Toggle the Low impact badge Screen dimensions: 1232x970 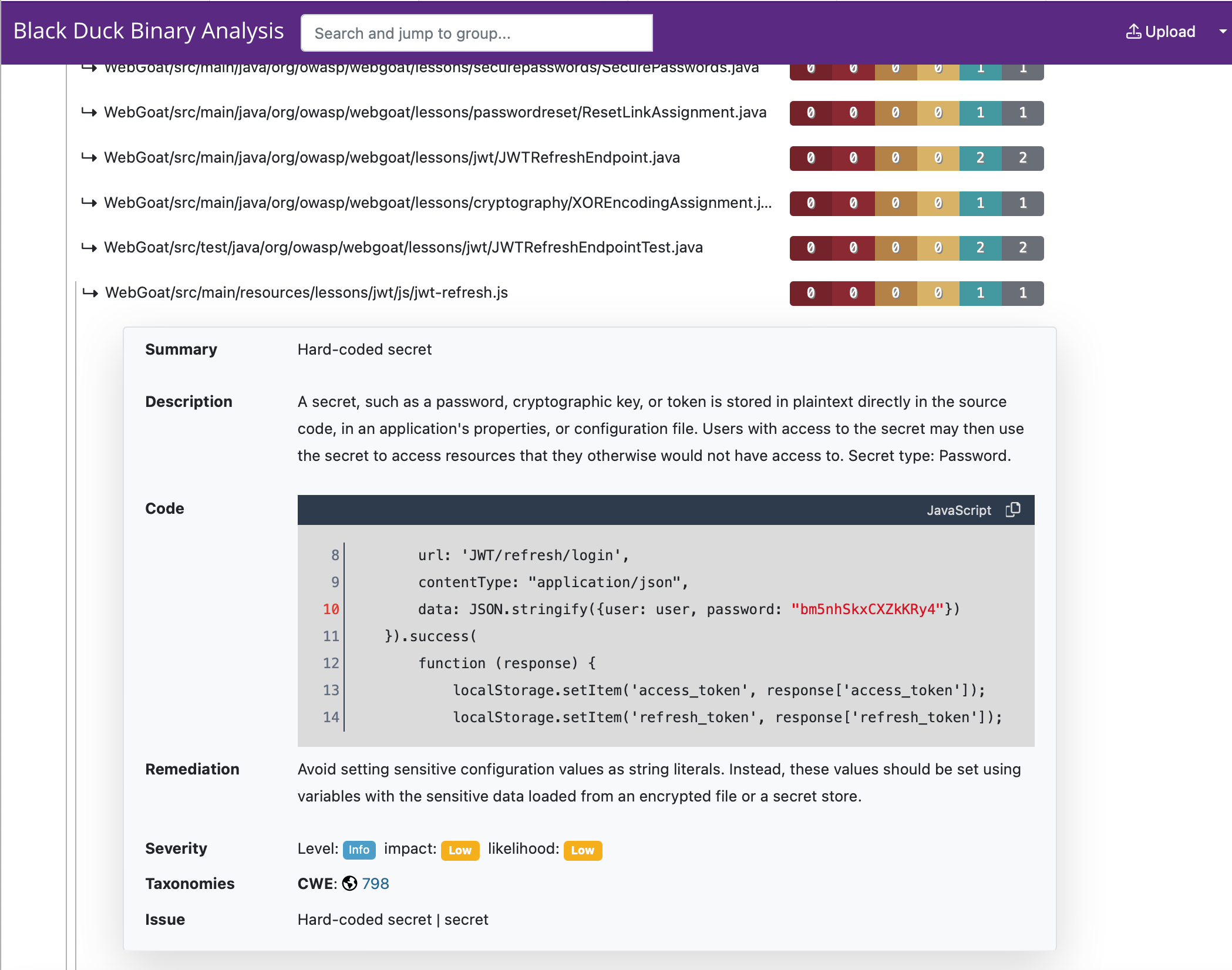(x=460, y=851)
